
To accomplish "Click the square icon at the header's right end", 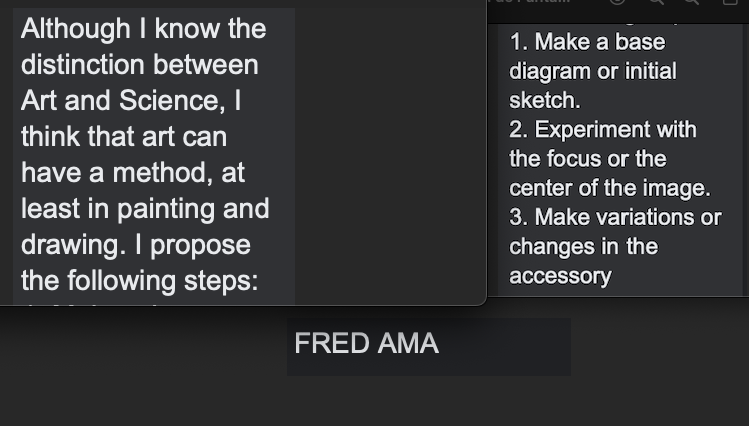I will [730, 1].
